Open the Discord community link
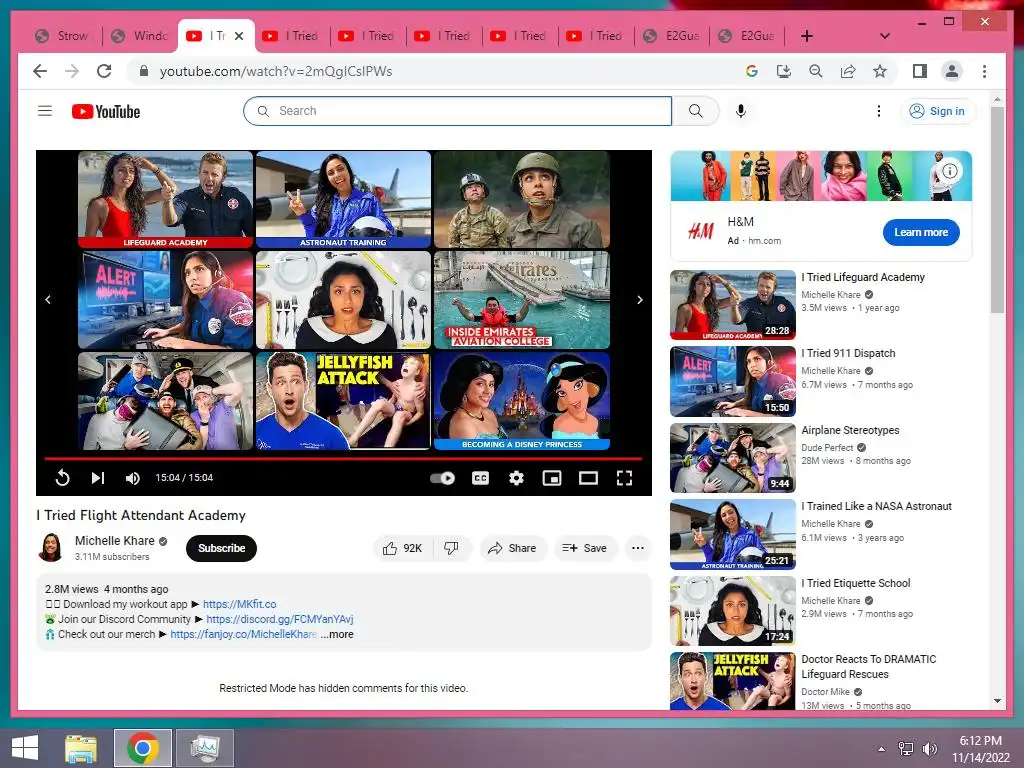The width and height of the screenshot is (1024, 768). pyautogui.click(x=280, y=619)
